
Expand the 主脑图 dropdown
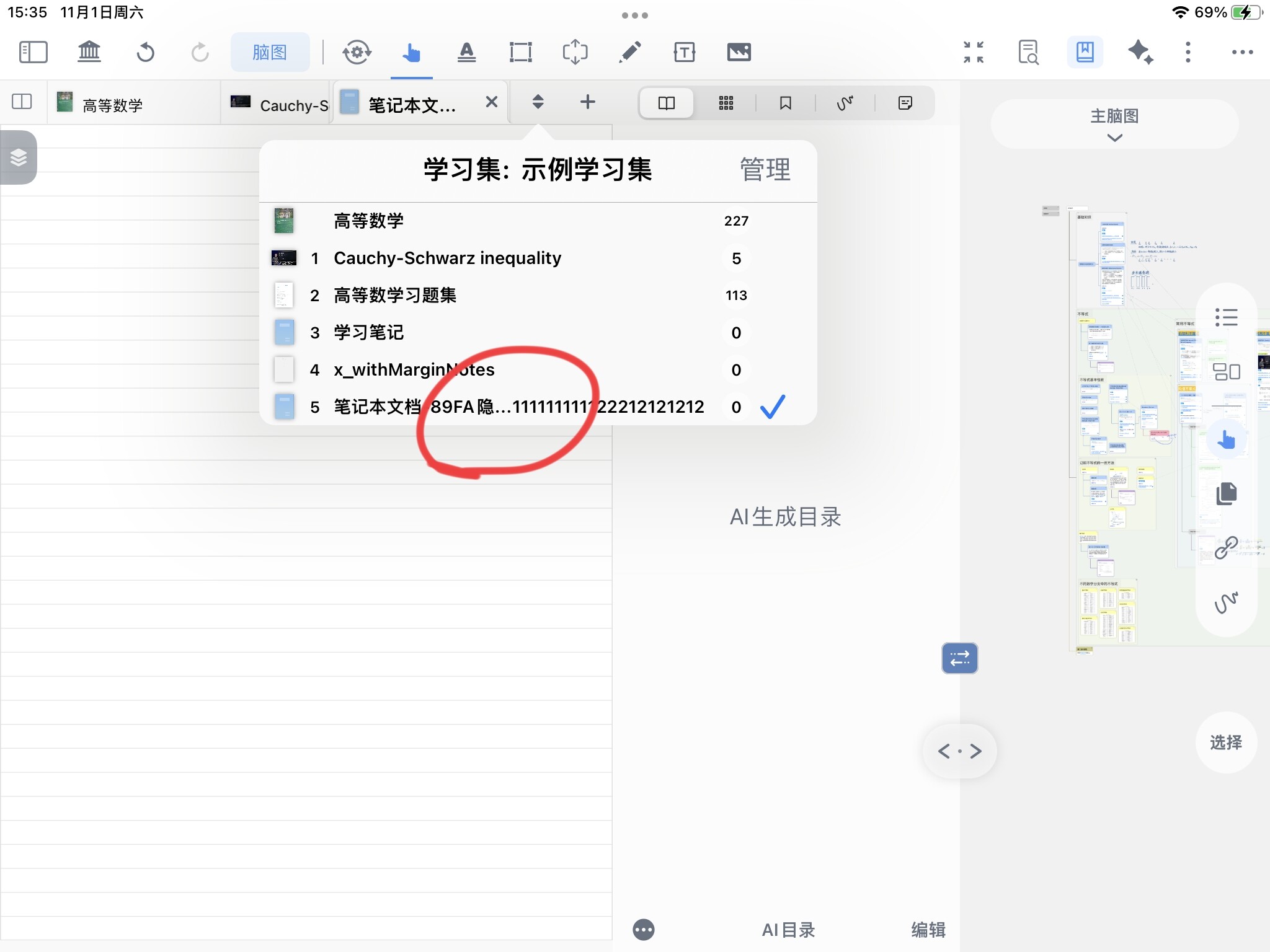tap(1114, 124)
